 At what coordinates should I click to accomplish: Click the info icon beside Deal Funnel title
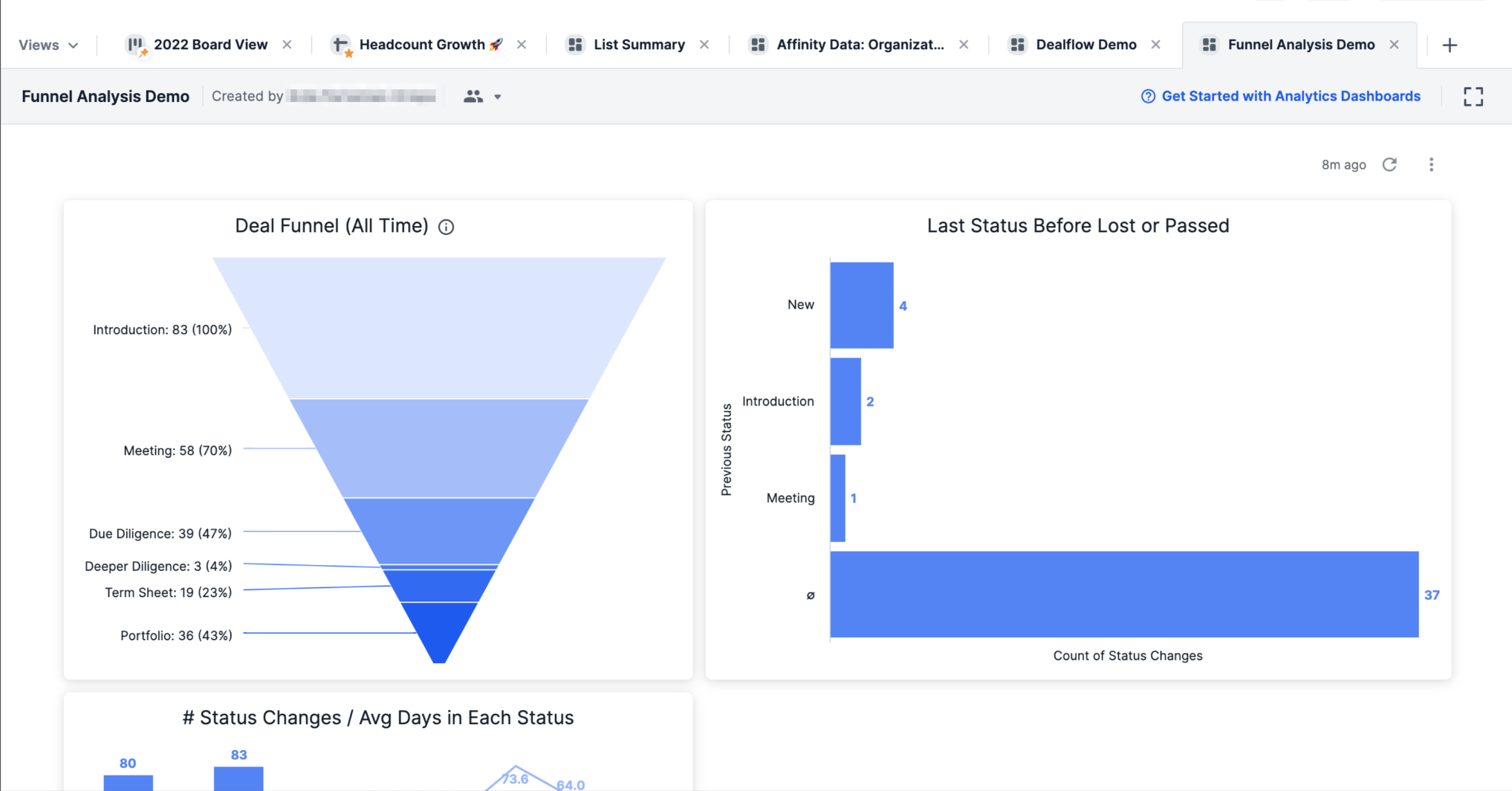point(446,227)
